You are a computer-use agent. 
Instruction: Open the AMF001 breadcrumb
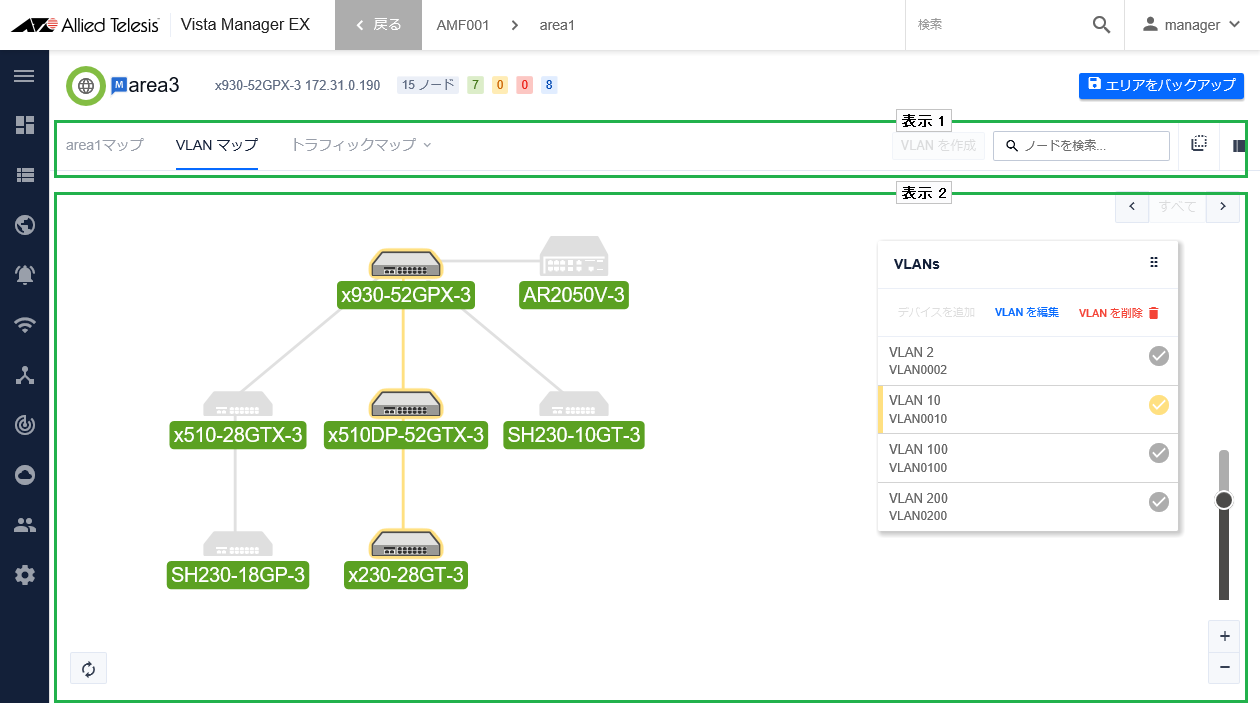click(x=463, y=25)
